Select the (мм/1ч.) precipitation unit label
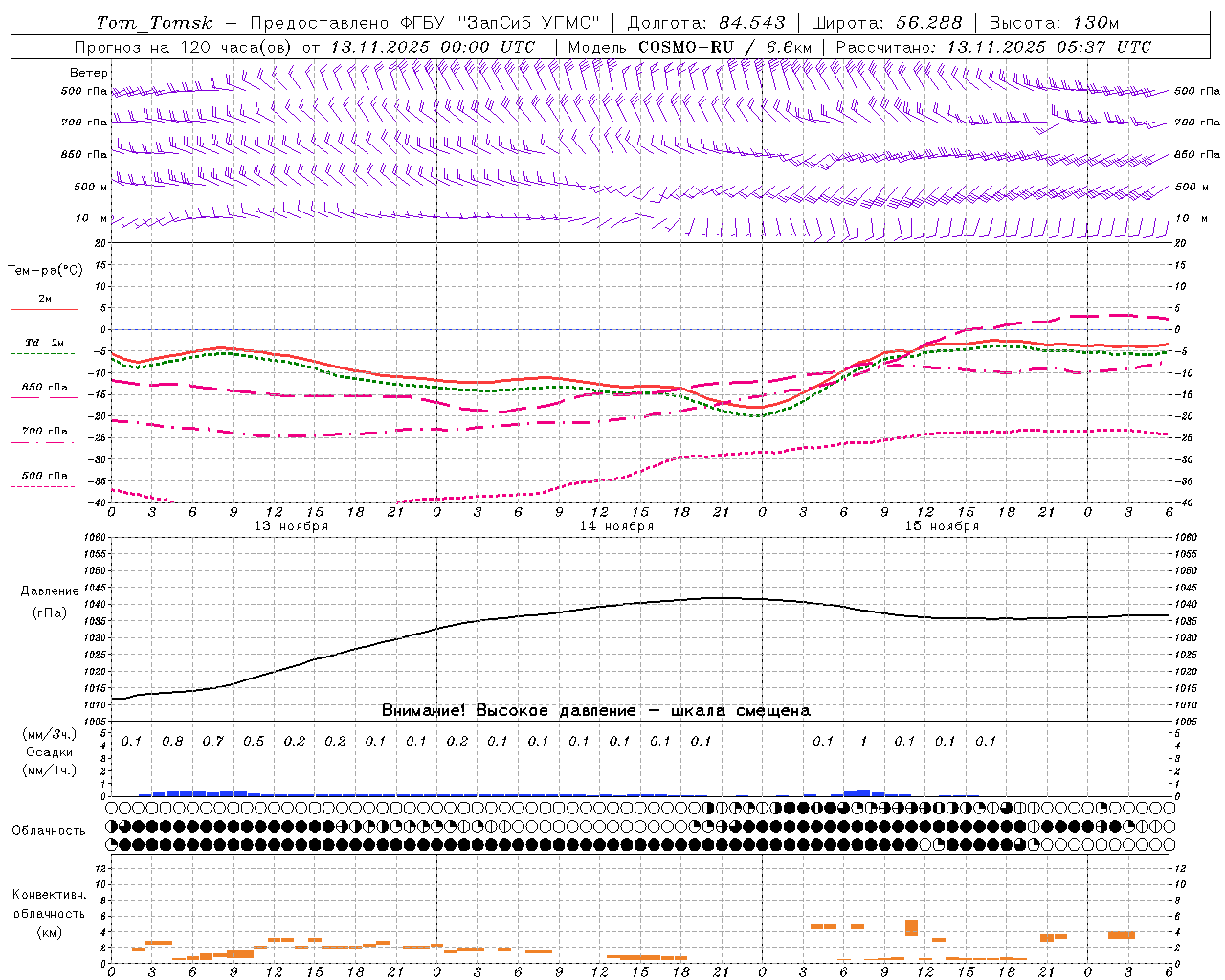The height and width of the screenshot is (980, 1225). point(50,770)
